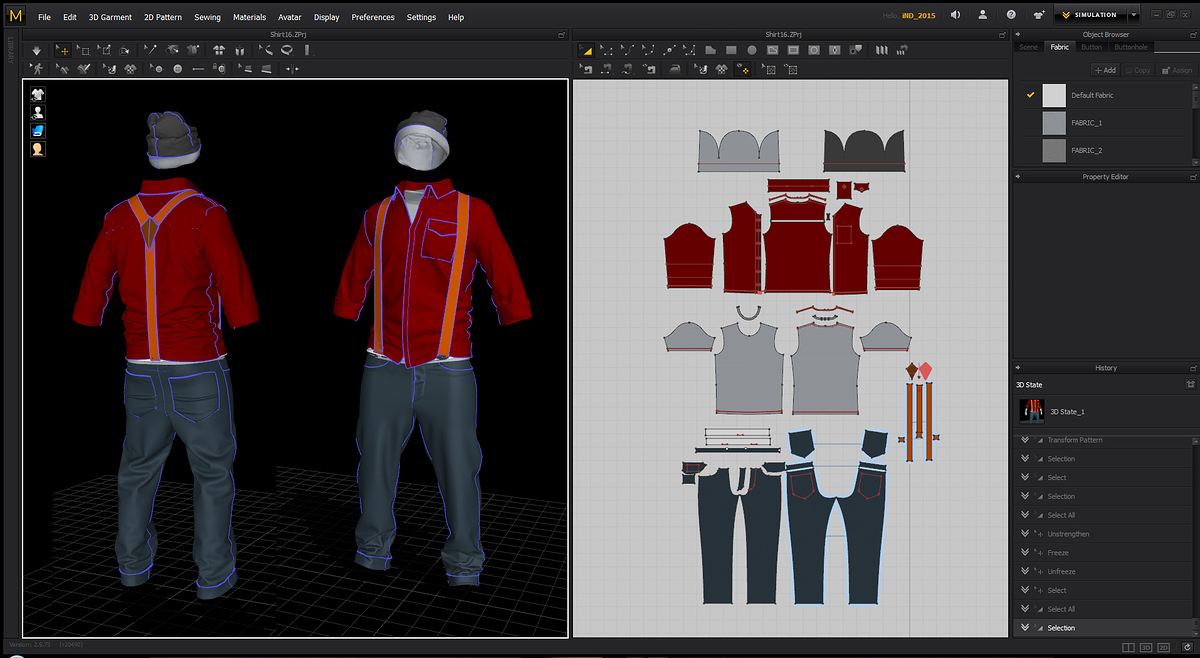Click chevron beside Unfreeze history entry
This screenshot has width=1200, height=658.
[x=1025, y=571]
